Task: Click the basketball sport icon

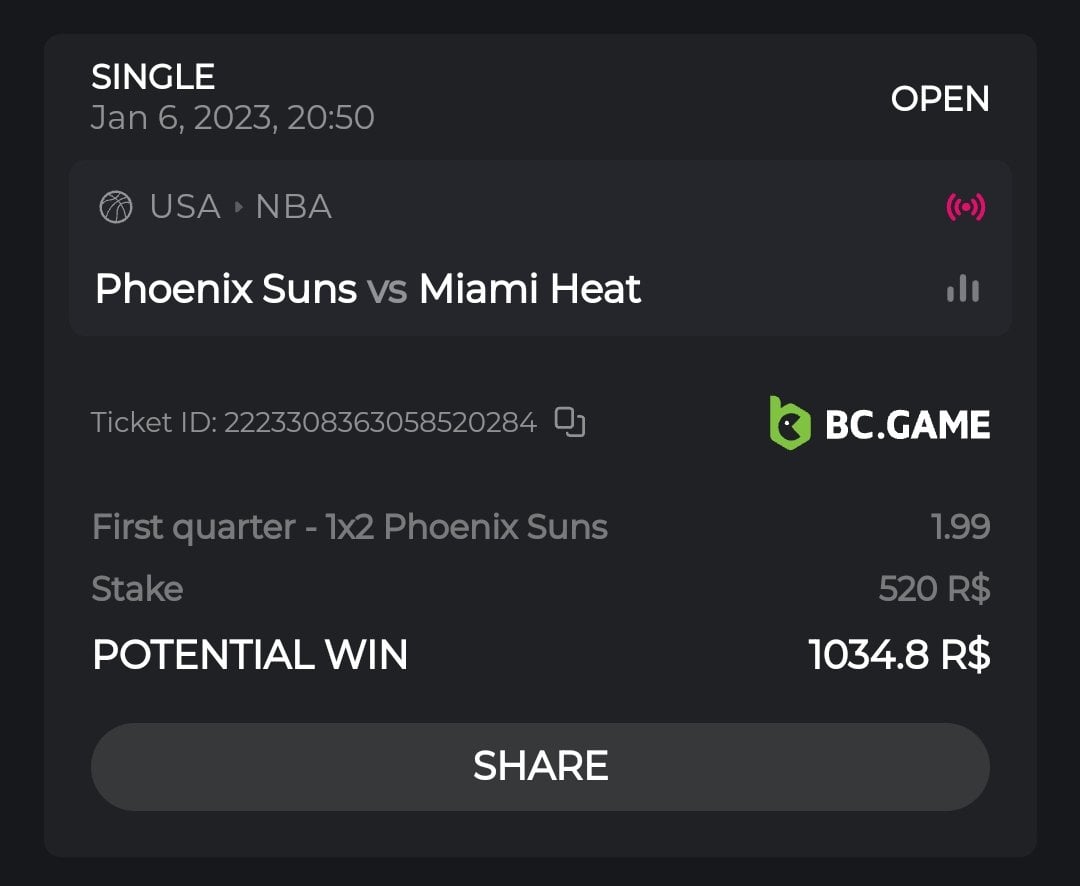Action: tap(116, 208)
